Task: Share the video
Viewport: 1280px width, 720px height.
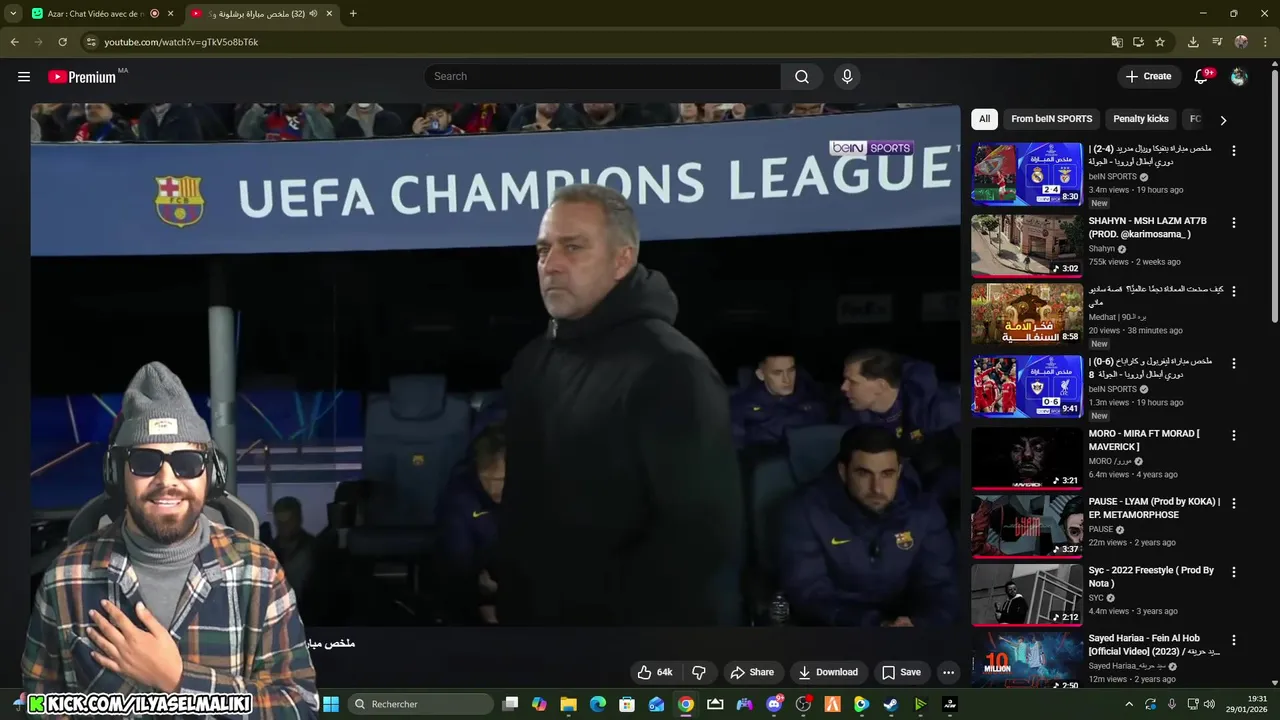Action: tap(752, 672)
